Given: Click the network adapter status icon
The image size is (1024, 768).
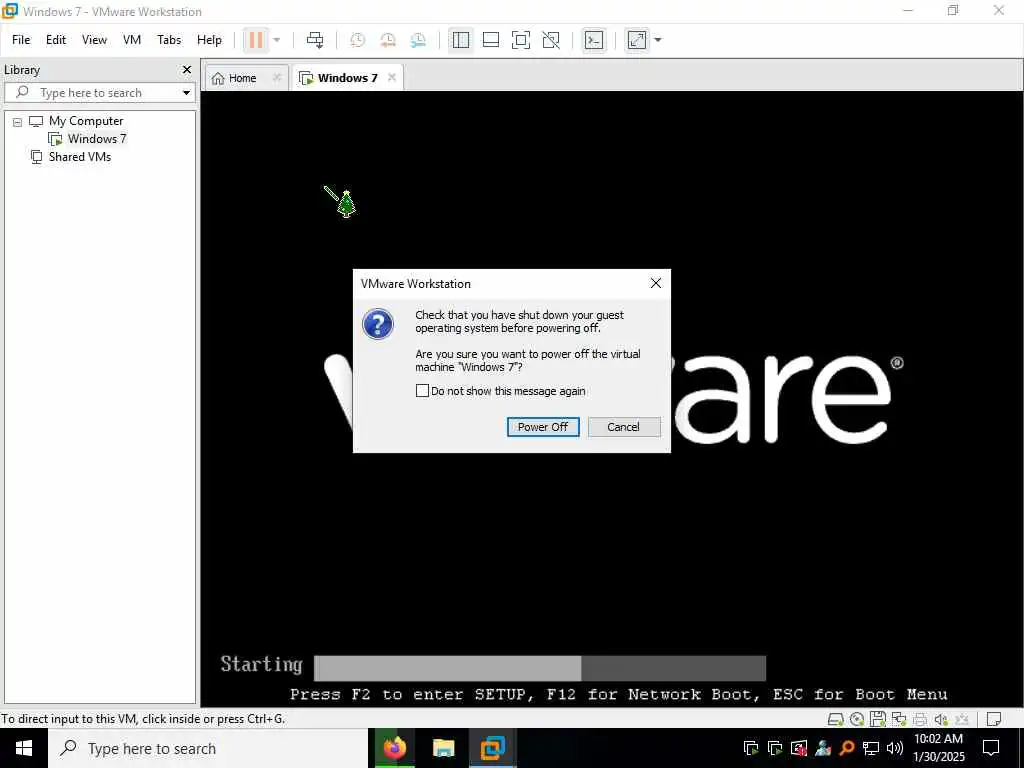Looking at the screenshot, I should click(x=899, y=719).
